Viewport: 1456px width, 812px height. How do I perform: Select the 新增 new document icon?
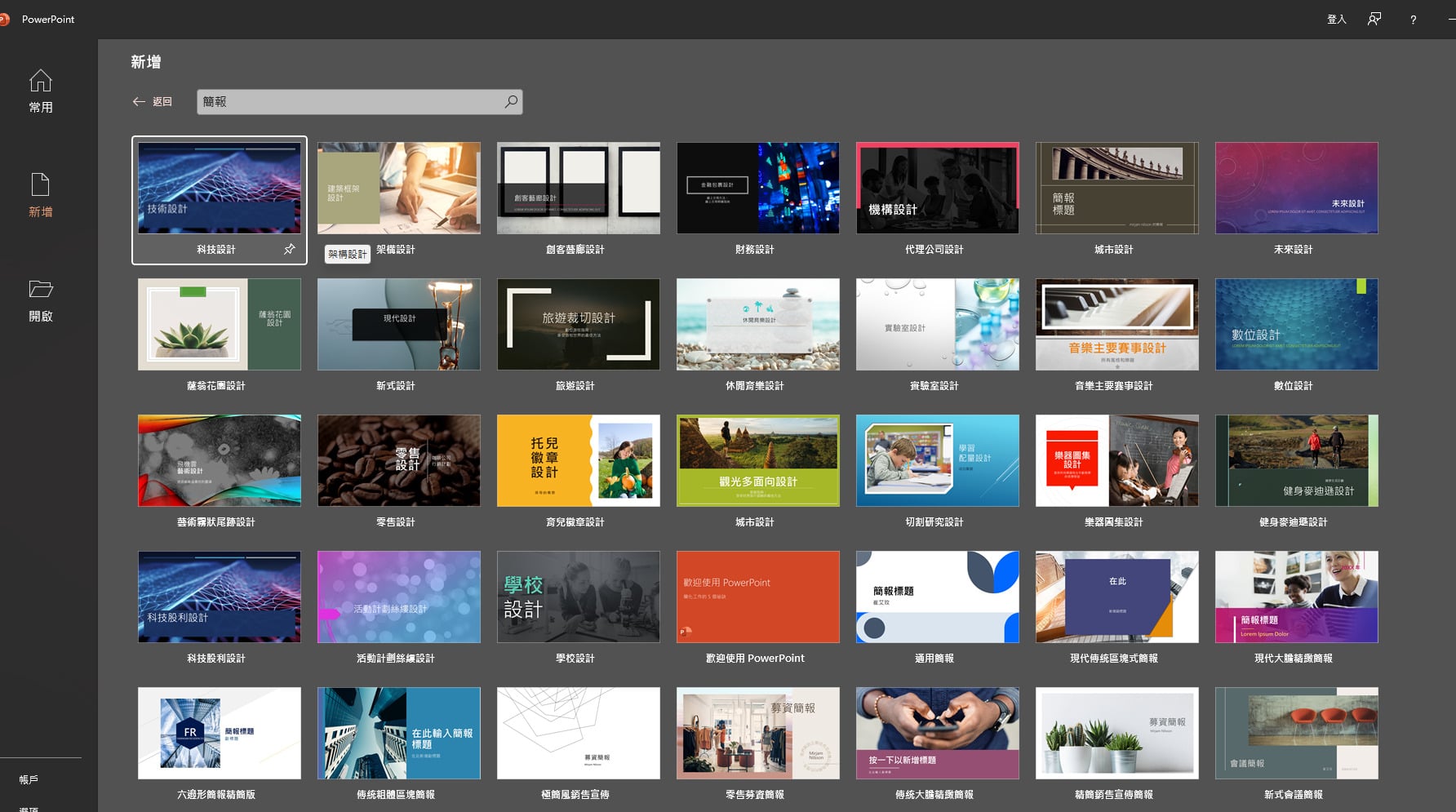(40, 184)
